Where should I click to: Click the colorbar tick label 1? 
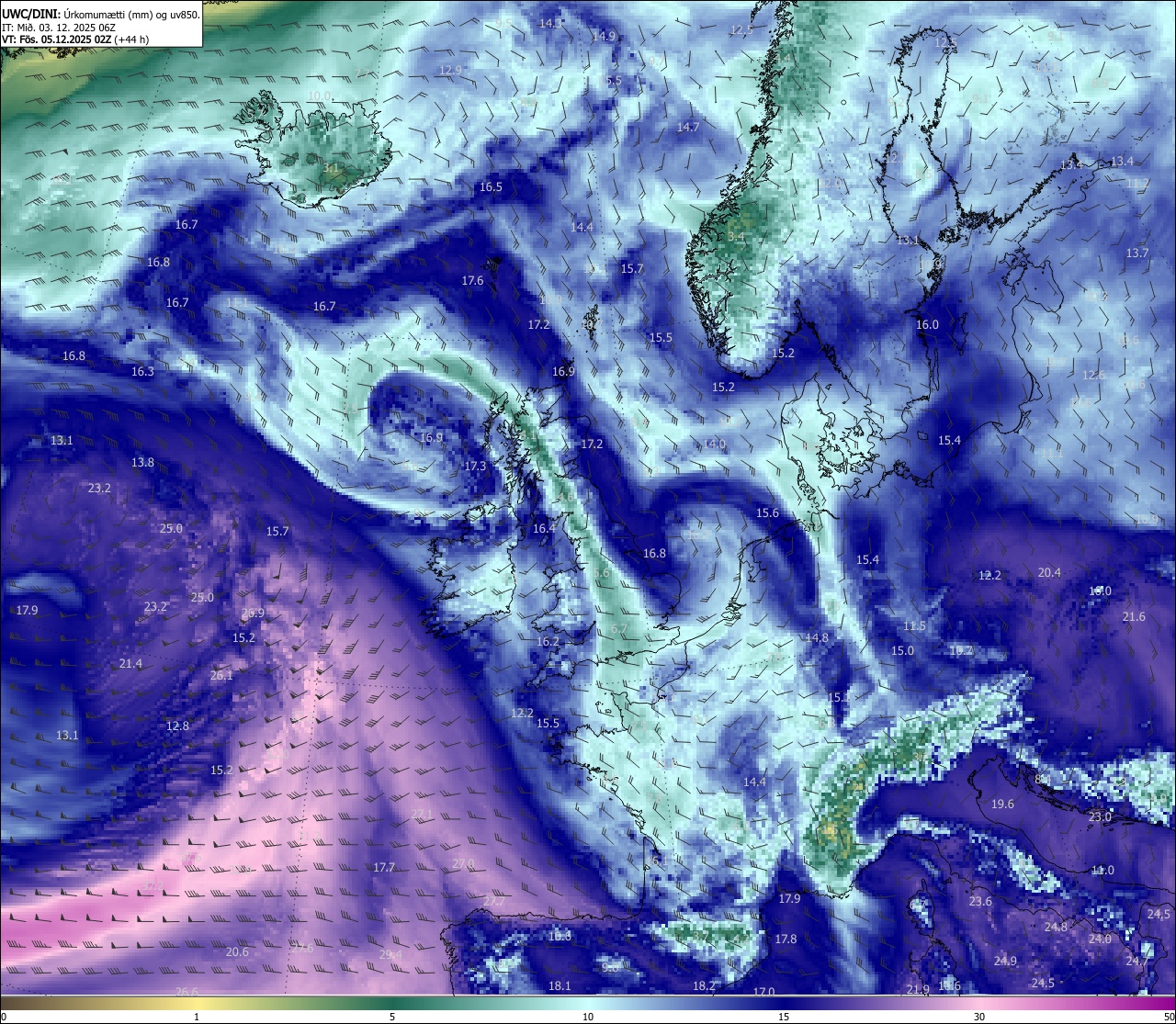pos(197,1017)
